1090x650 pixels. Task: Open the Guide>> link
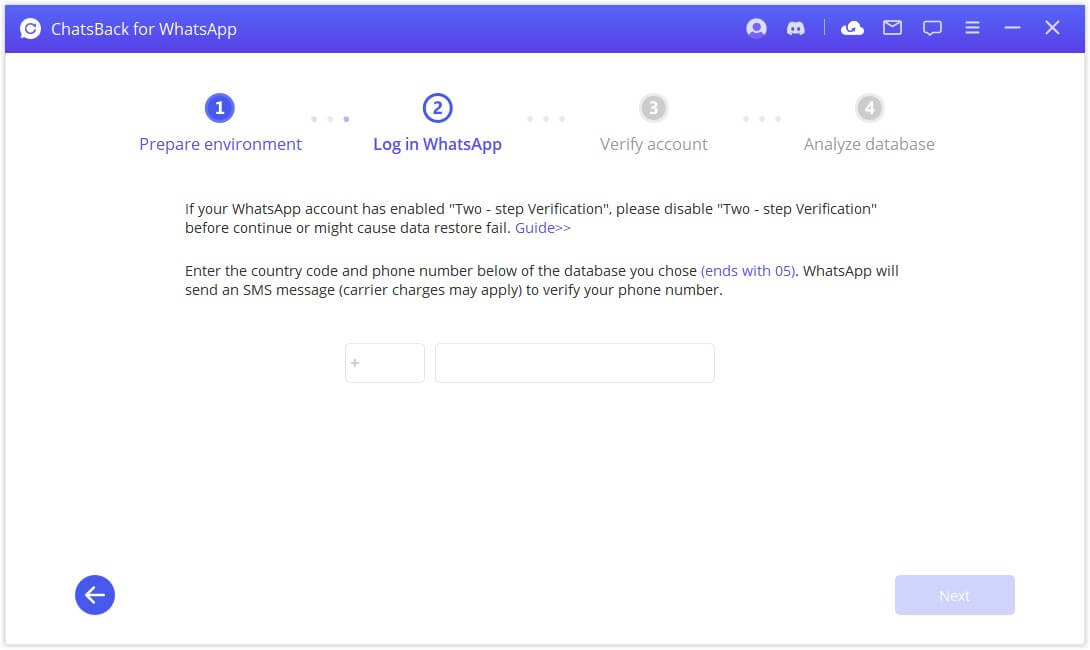(x=542, y=228)
